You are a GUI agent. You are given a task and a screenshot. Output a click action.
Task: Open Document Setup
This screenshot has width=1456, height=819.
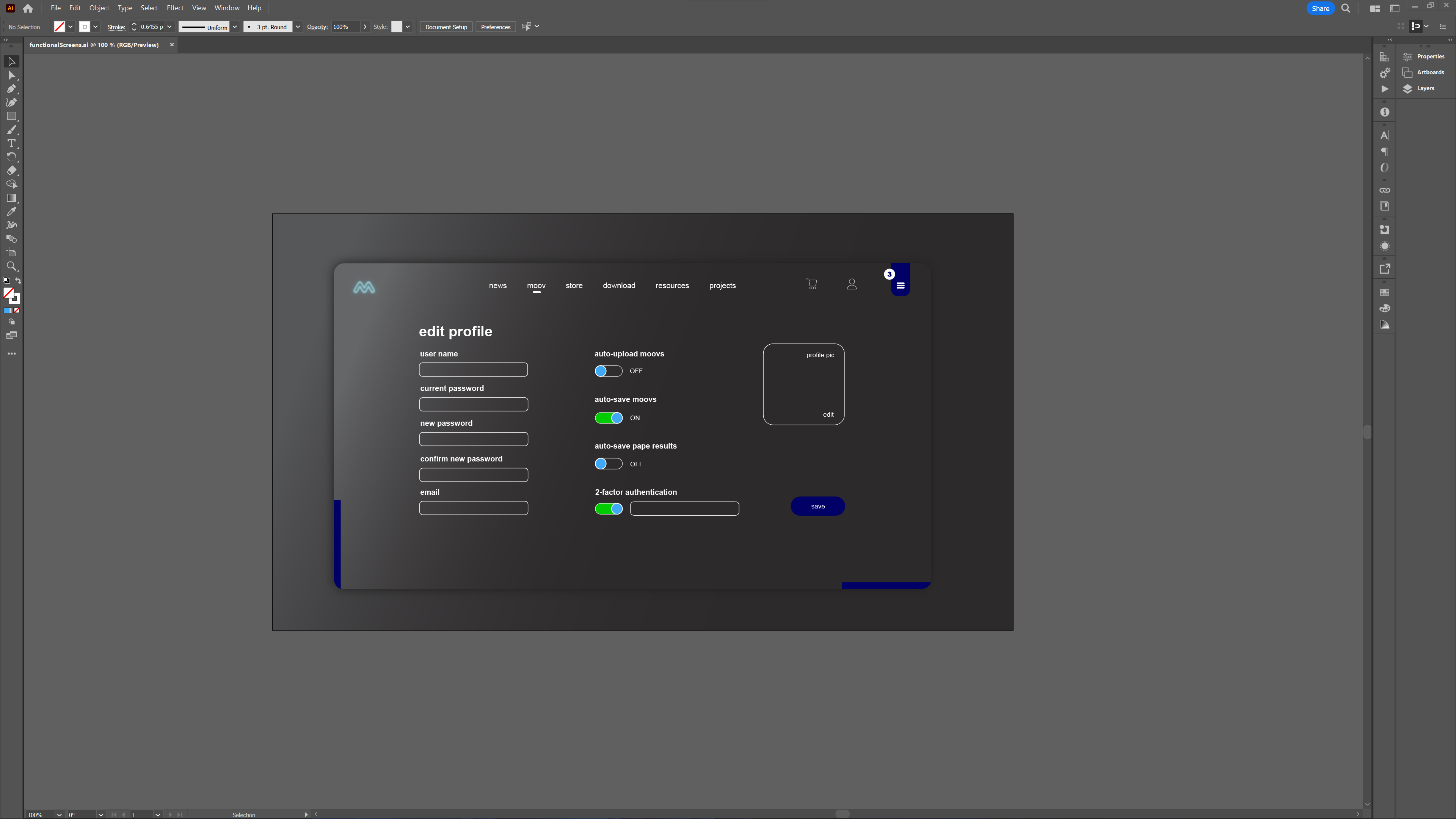click(x=446, y=27)
